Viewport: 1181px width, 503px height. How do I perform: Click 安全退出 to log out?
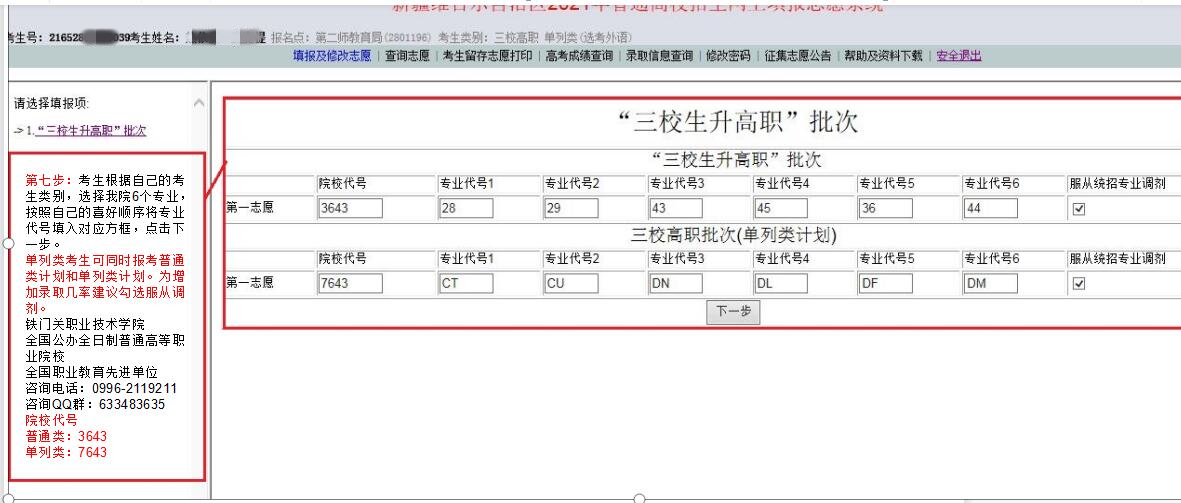pos(958,56)
